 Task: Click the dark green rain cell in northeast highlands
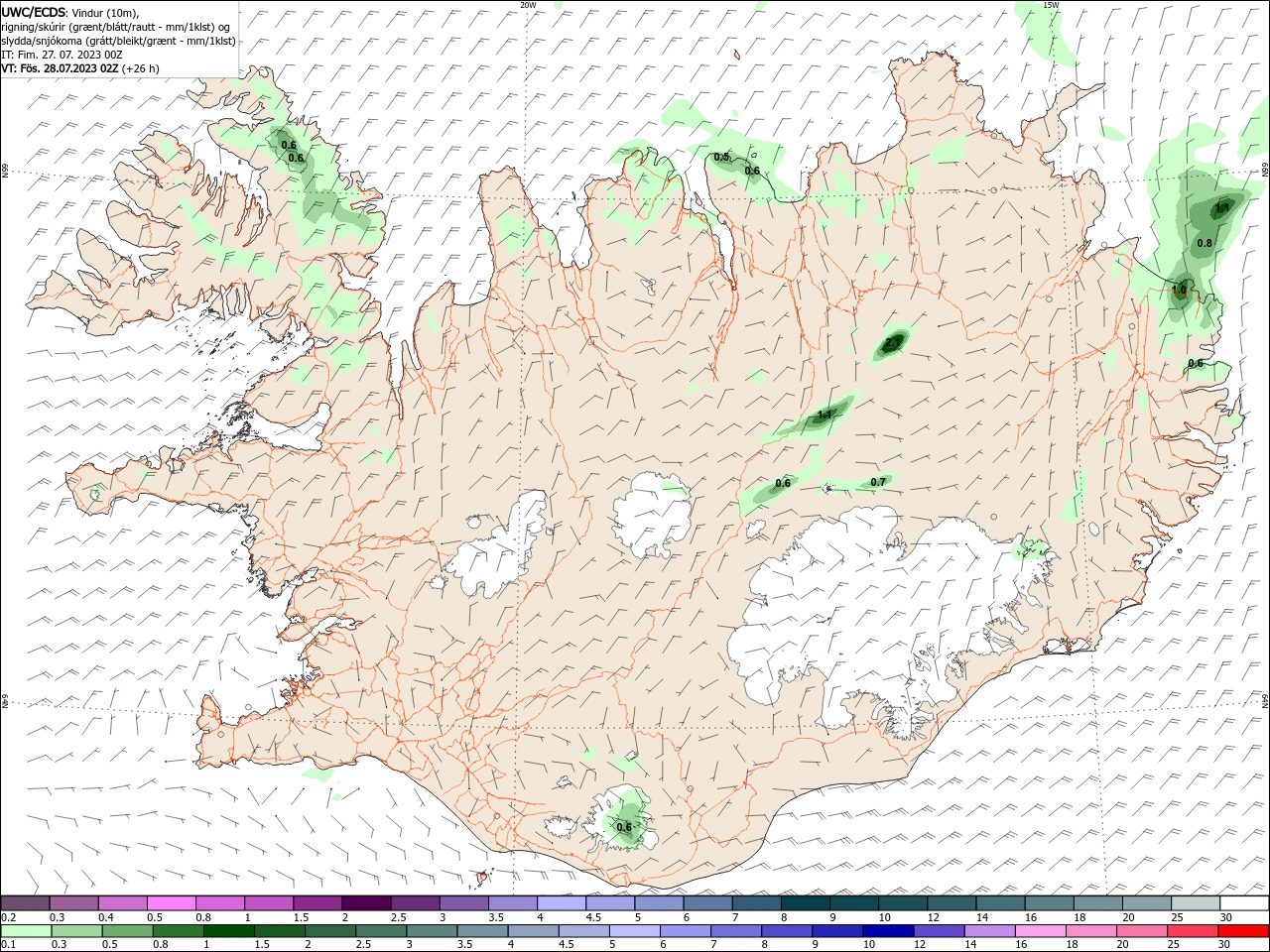tap(893, 344)
